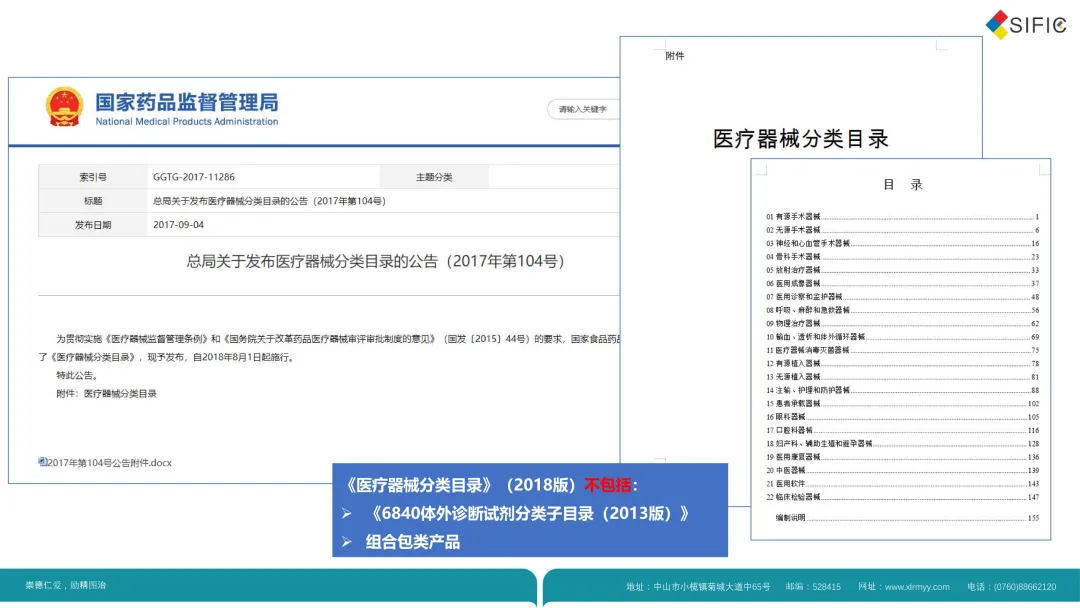The image size is (1080, 608).
Task: Open TOC entry 19 医用康复器械
Action: click(902, 457)
